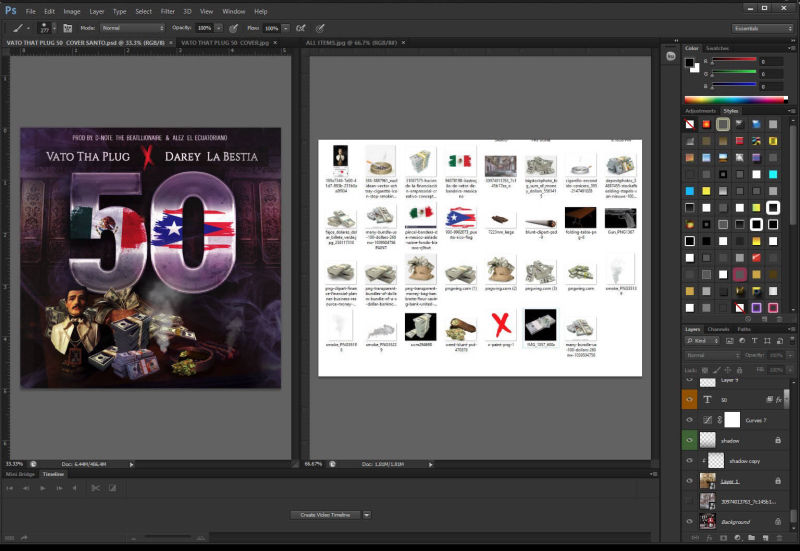Lock all icon in Layers panel
Image resolution: width=800 pixels, height=551 pixels.
pyautogui.click(x=740, y=370)
